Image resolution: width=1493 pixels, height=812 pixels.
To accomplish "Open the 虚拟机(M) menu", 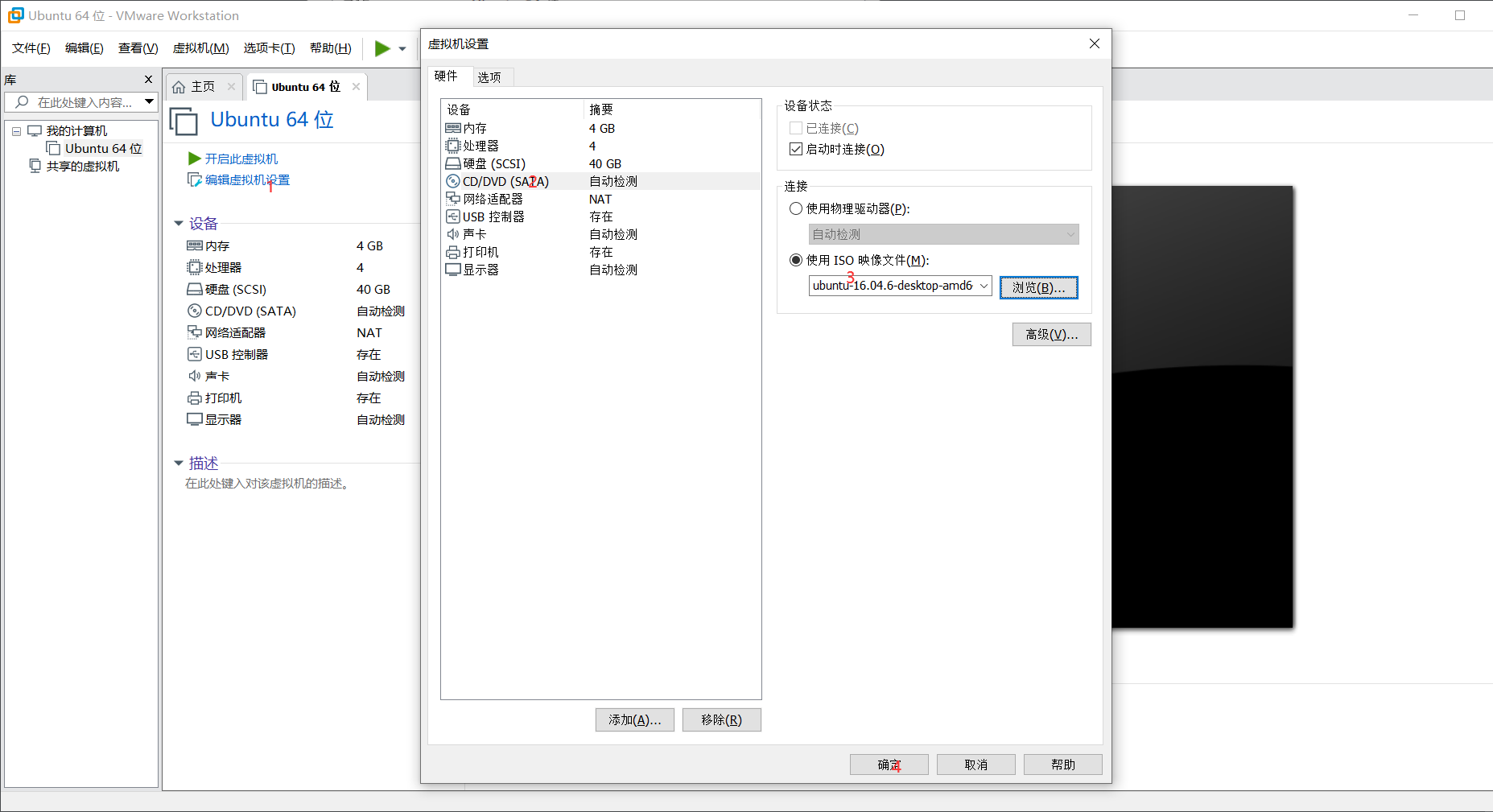I will [201, 48].
